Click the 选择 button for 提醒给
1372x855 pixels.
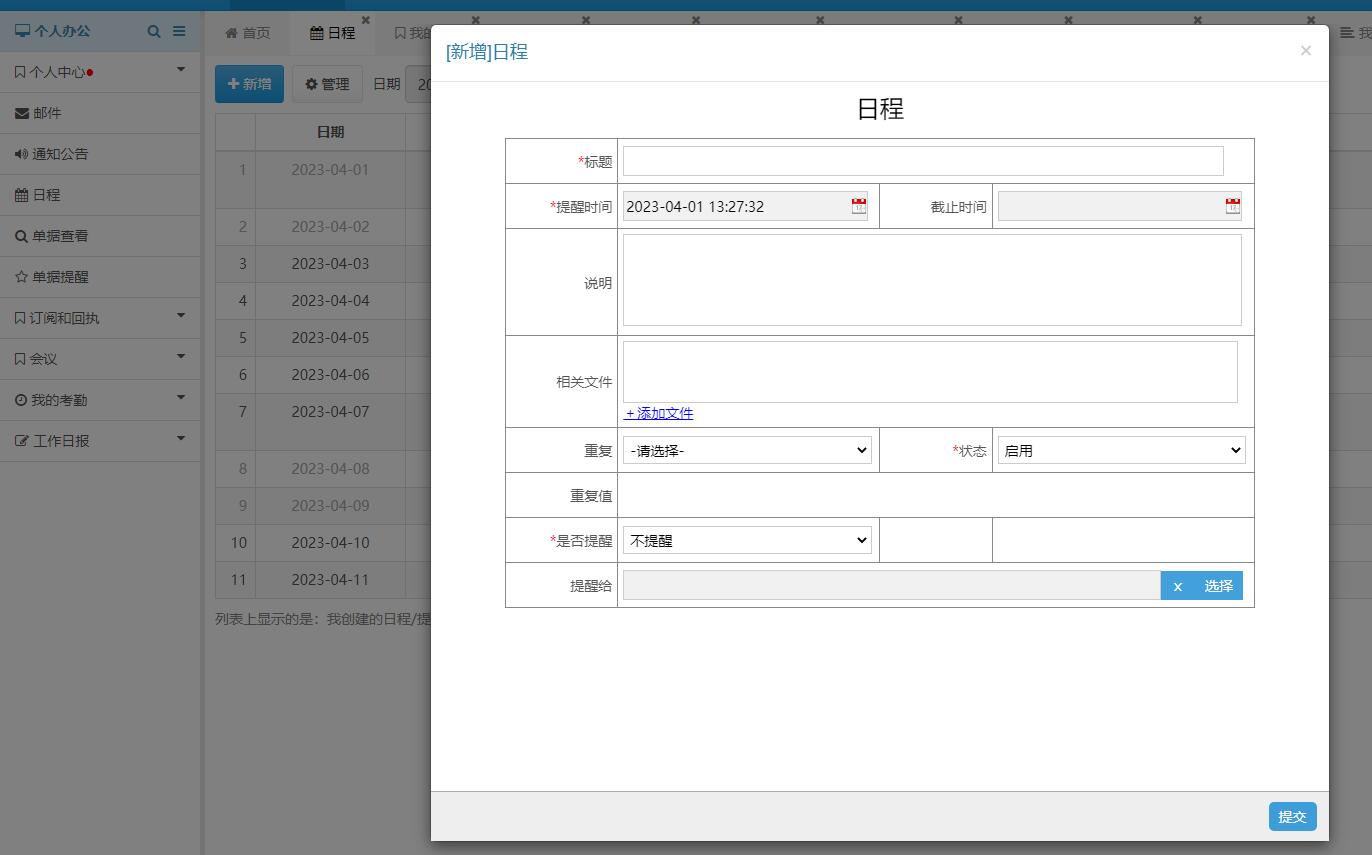click(1218, 586)
